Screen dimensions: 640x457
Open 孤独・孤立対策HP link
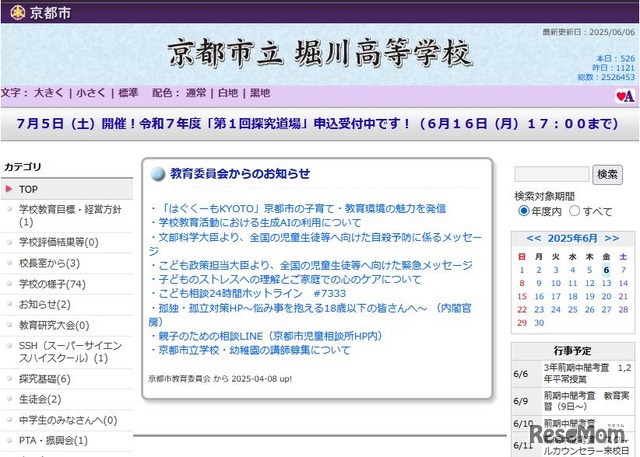pyautogui.click(x=310, y=315)
